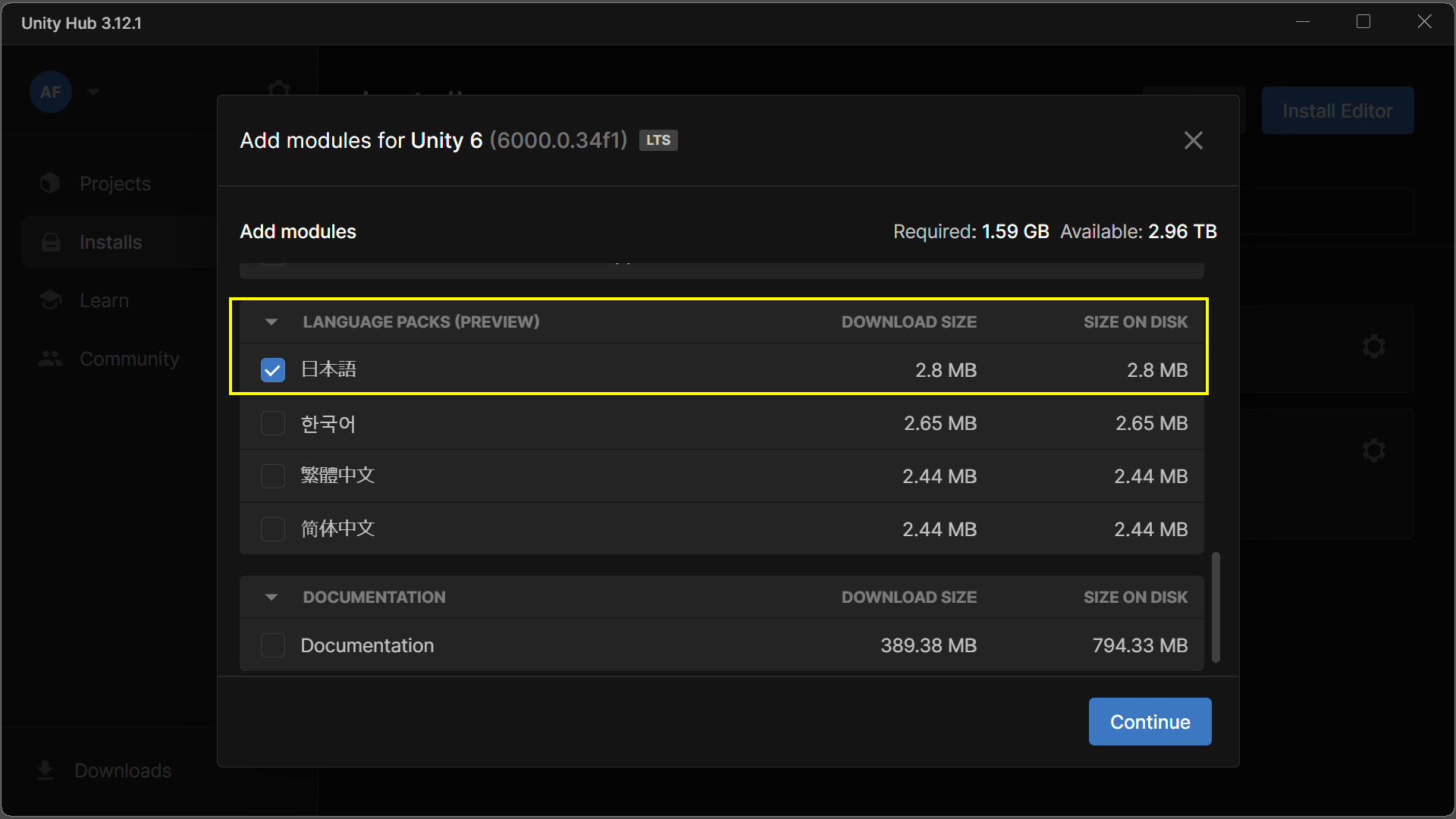Click the lower install gear settings icon
This screenshot has width=1456, height=819.
tap(1373, 450)
